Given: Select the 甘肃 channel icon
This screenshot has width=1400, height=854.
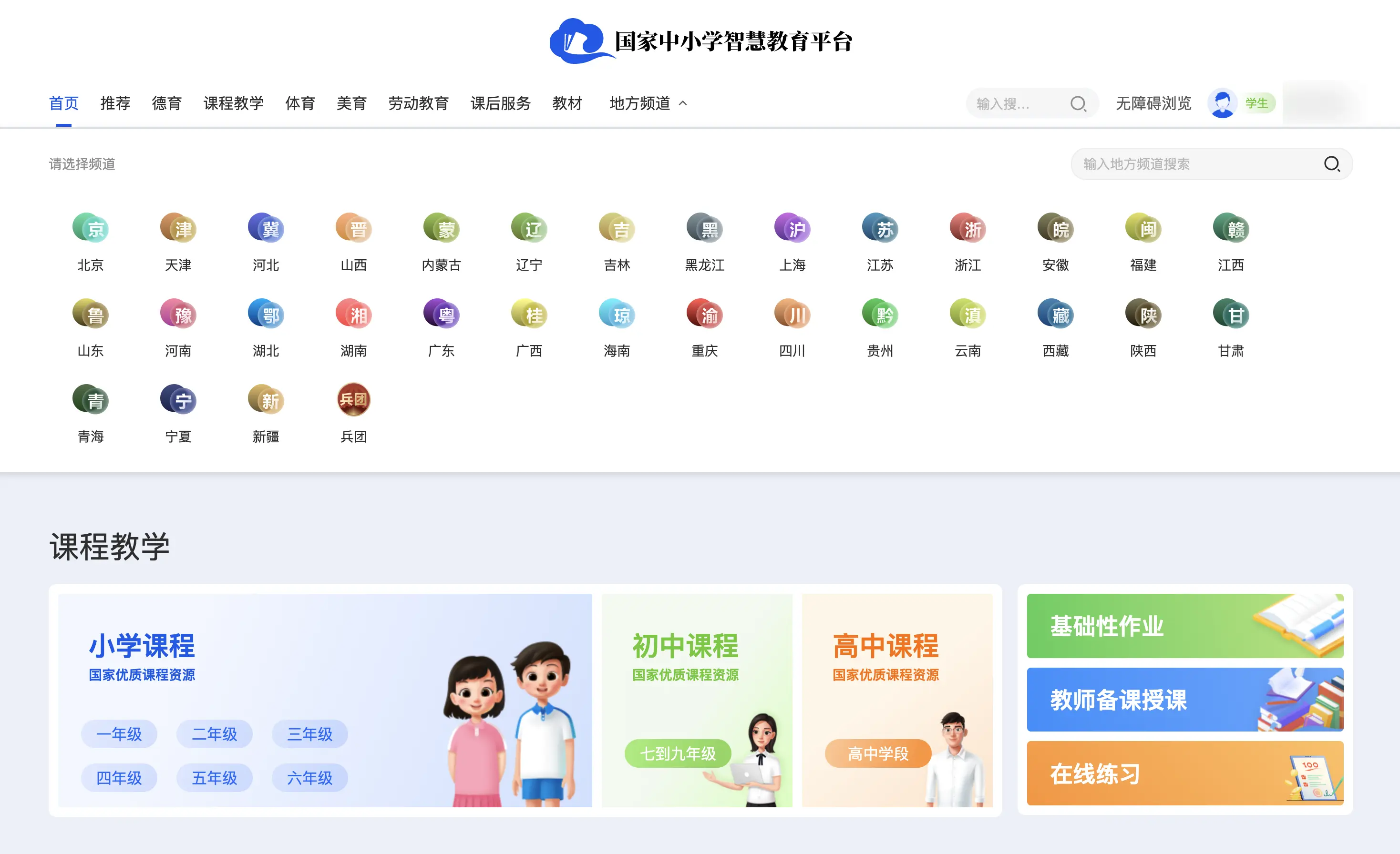Looking at the screenshot, I should tap(1231, 314).
